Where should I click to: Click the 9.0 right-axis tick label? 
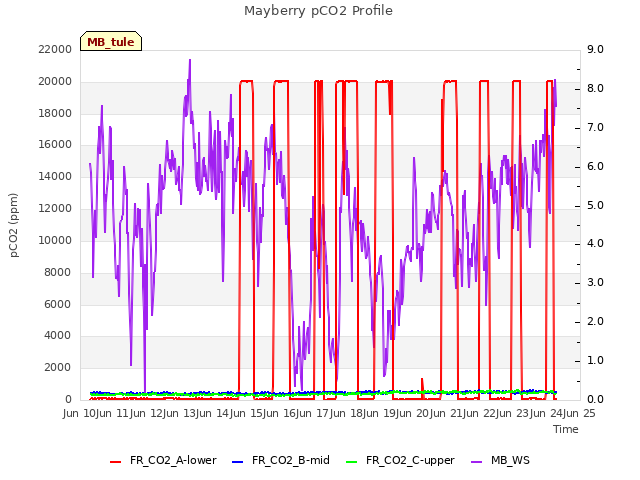[595, 49]
